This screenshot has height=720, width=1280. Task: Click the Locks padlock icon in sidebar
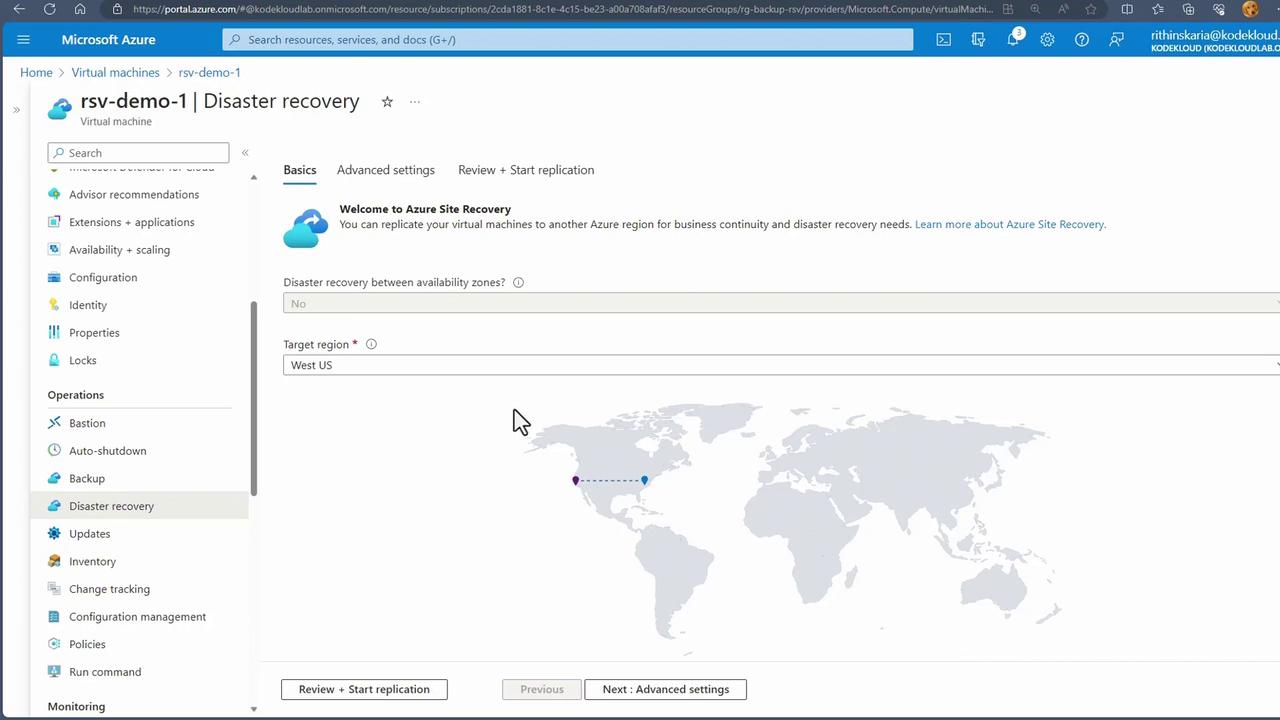point(54,360)
